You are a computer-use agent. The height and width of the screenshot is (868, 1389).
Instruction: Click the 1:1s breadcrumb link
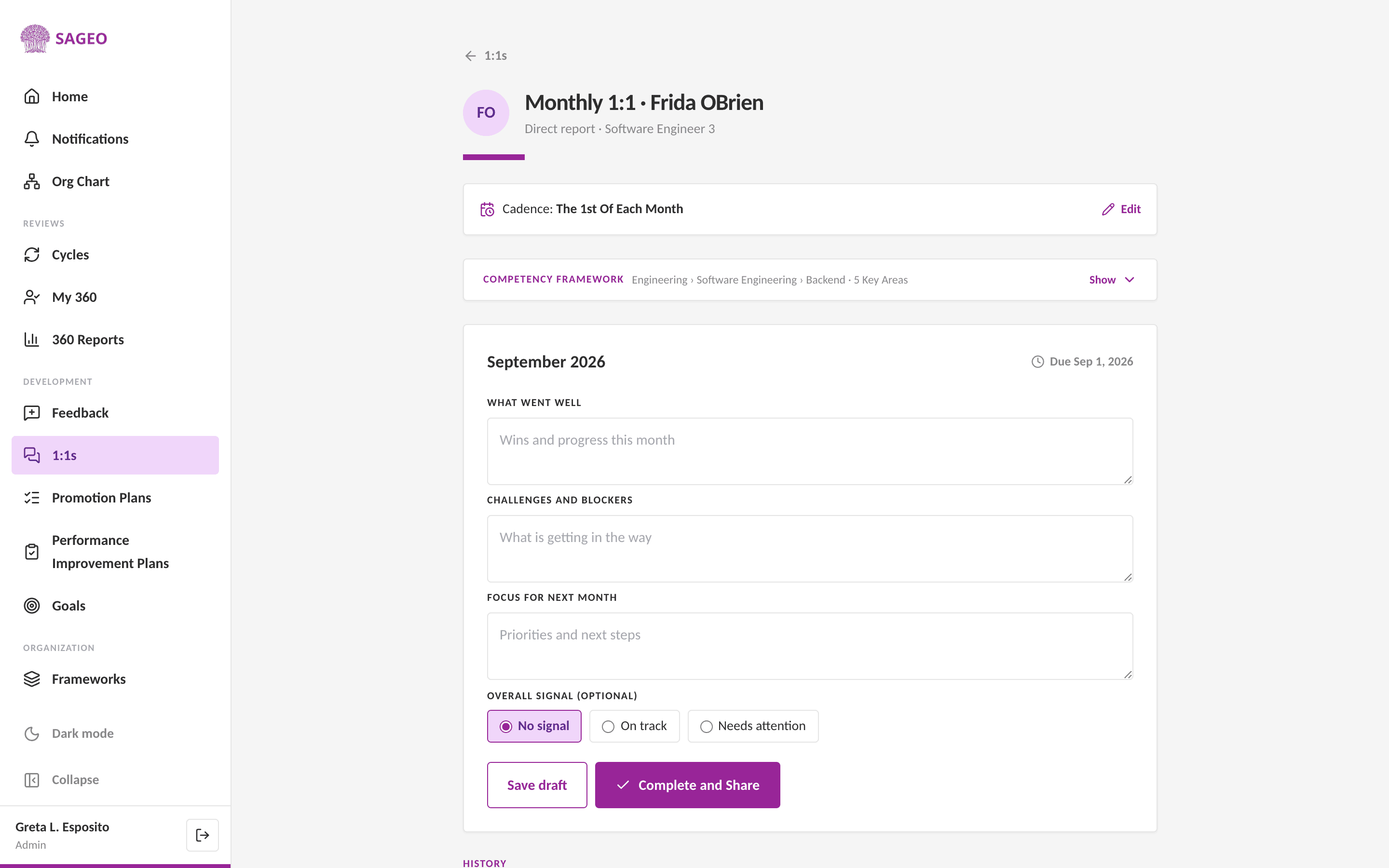[x=495, y=55]
